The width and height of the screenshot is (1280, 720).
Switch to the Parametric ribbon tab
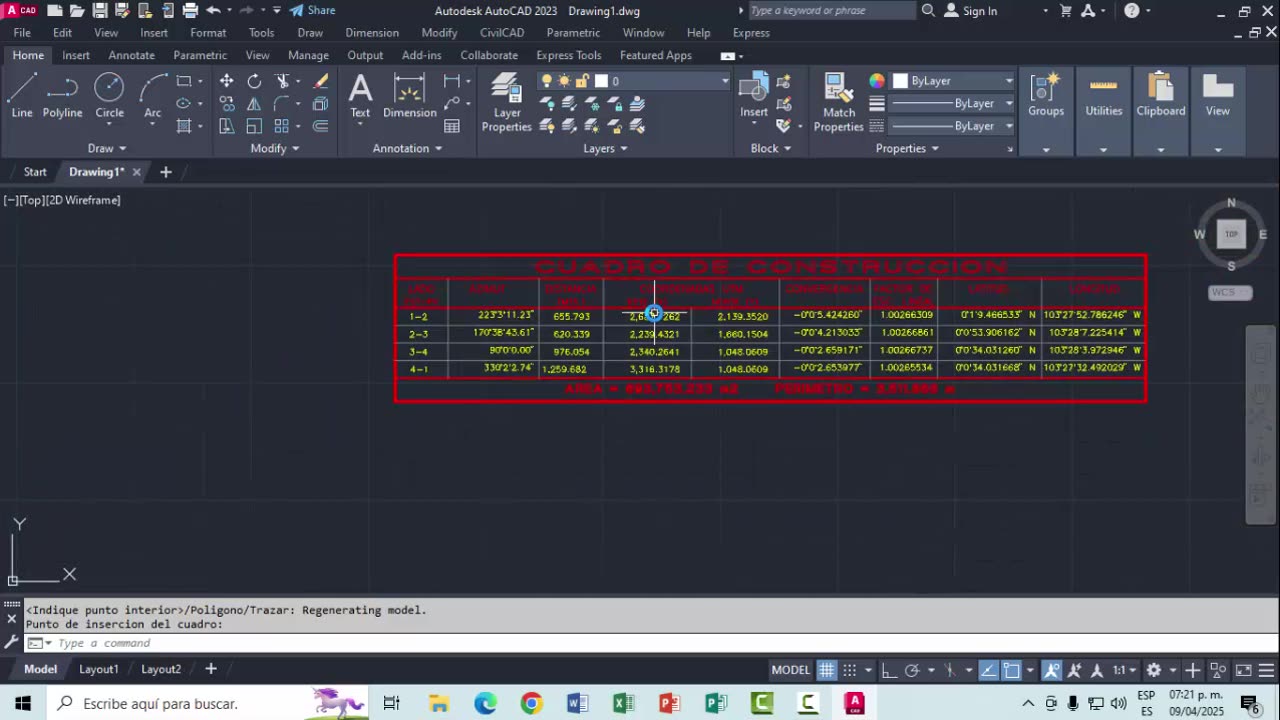click(200, 55)
